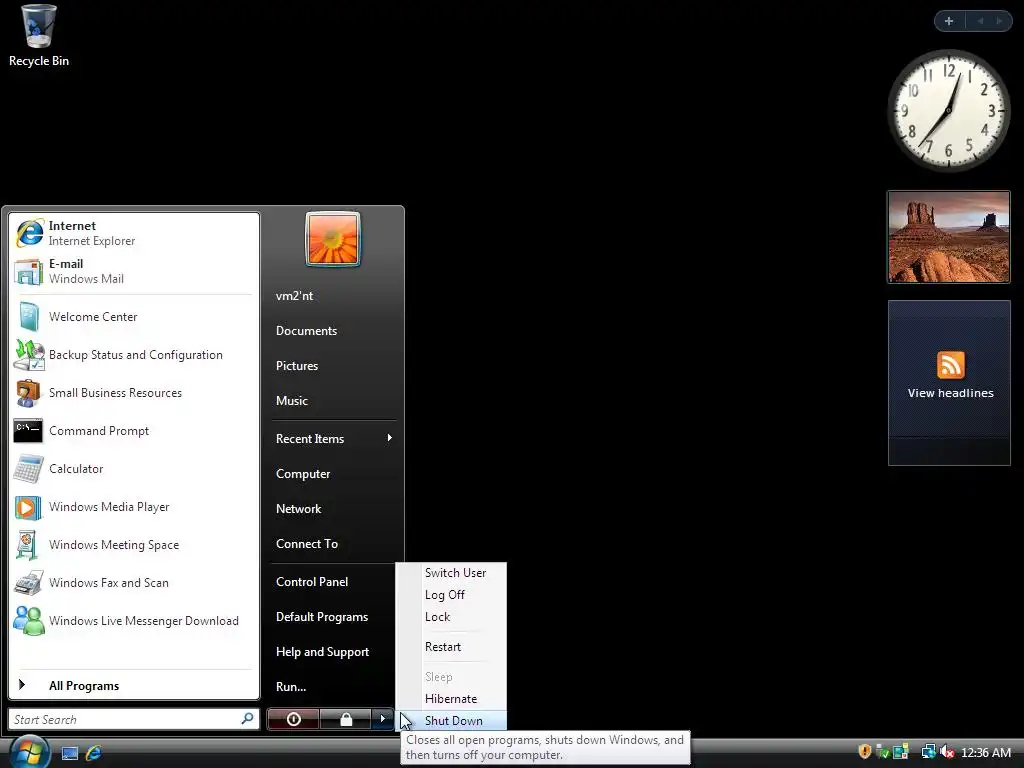Click the muted volume tray icon
Screen dimensions: 1024x768
click(947, 752)
